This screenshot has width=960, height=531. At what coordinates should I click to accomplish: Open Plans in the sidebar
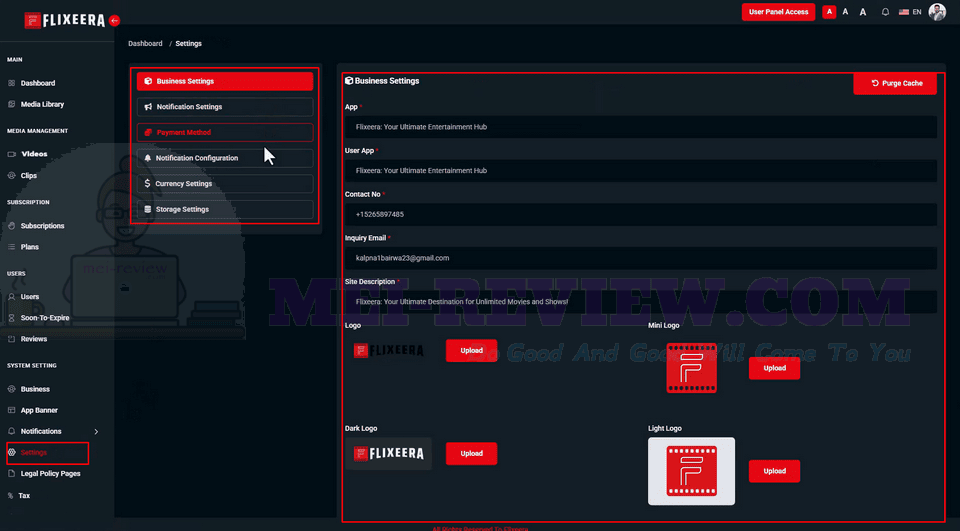click(29, 247)
